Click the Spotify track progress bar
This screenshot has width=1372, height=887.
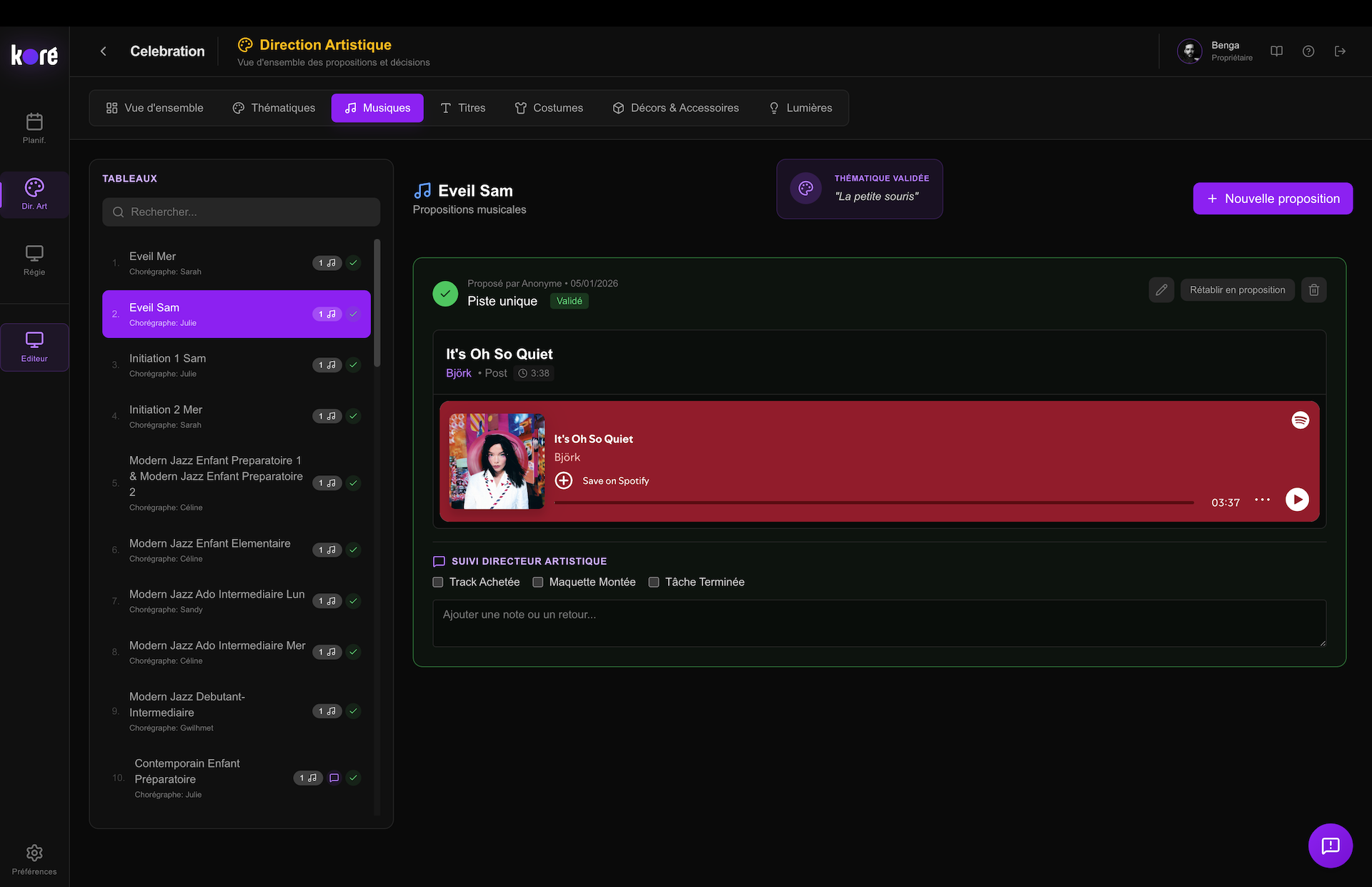point(873,502)
